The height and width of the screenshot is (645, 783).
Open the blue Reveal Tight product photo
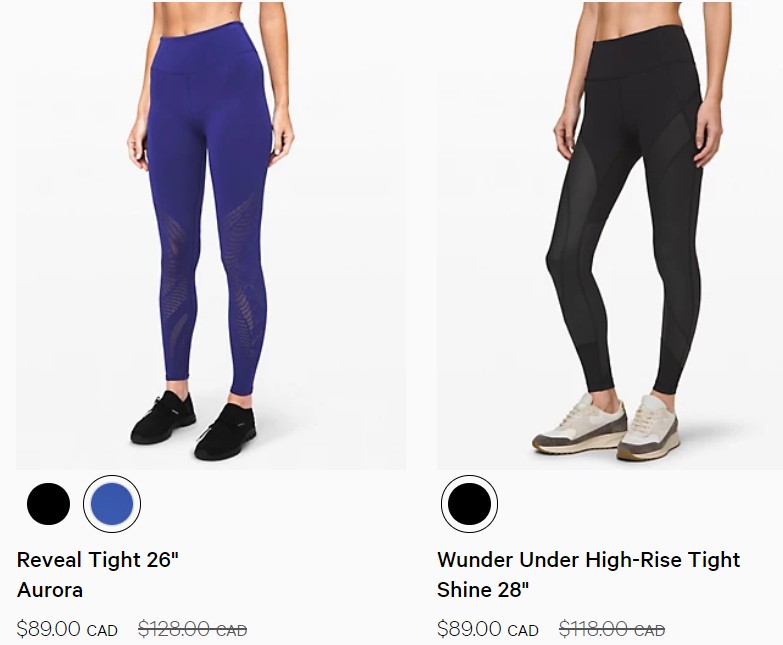tap(211, 236)
